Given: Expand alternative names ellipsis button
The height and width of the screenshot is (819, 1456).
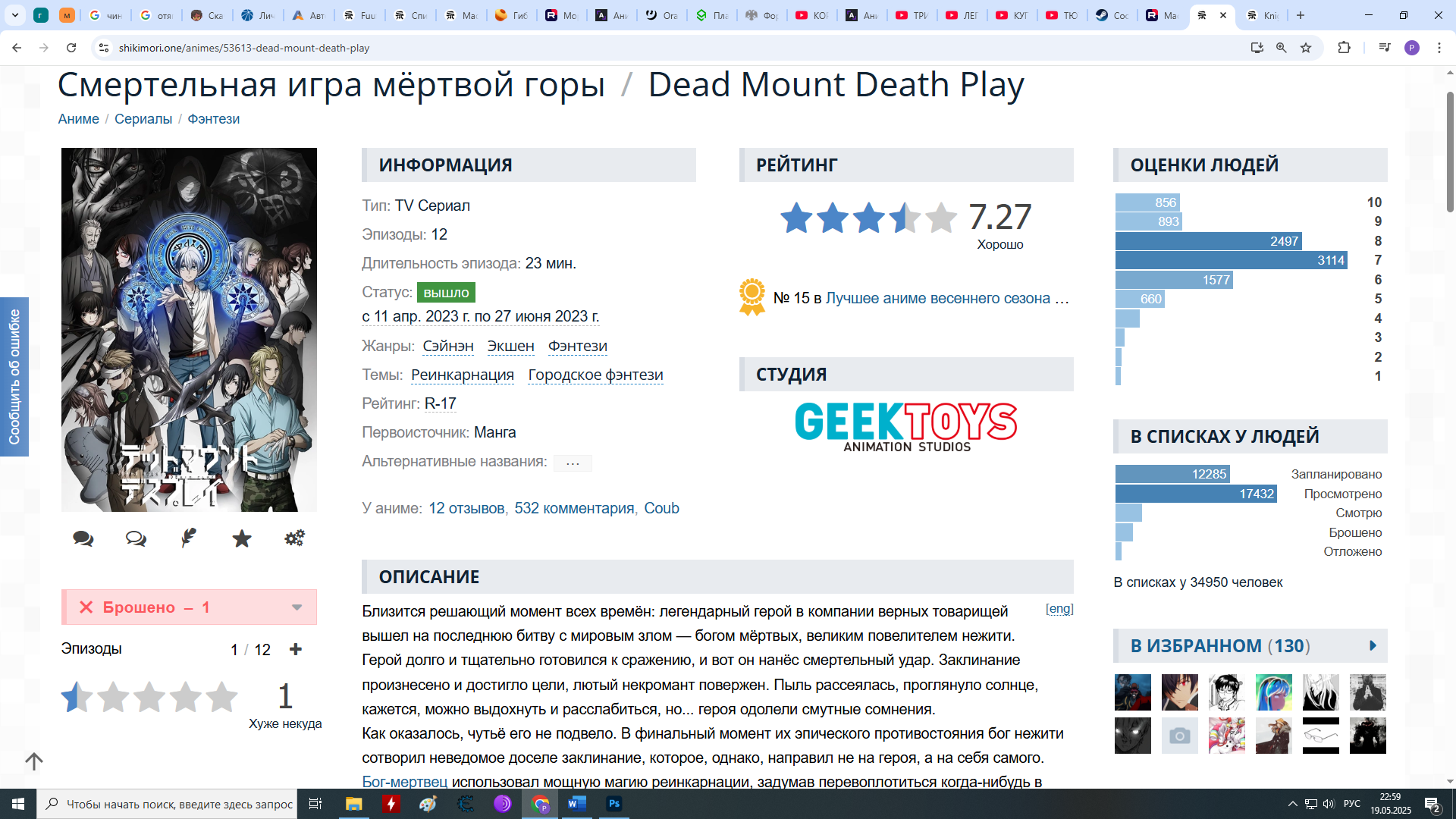Looking at the screenshot, I should [x=573, y=463].
